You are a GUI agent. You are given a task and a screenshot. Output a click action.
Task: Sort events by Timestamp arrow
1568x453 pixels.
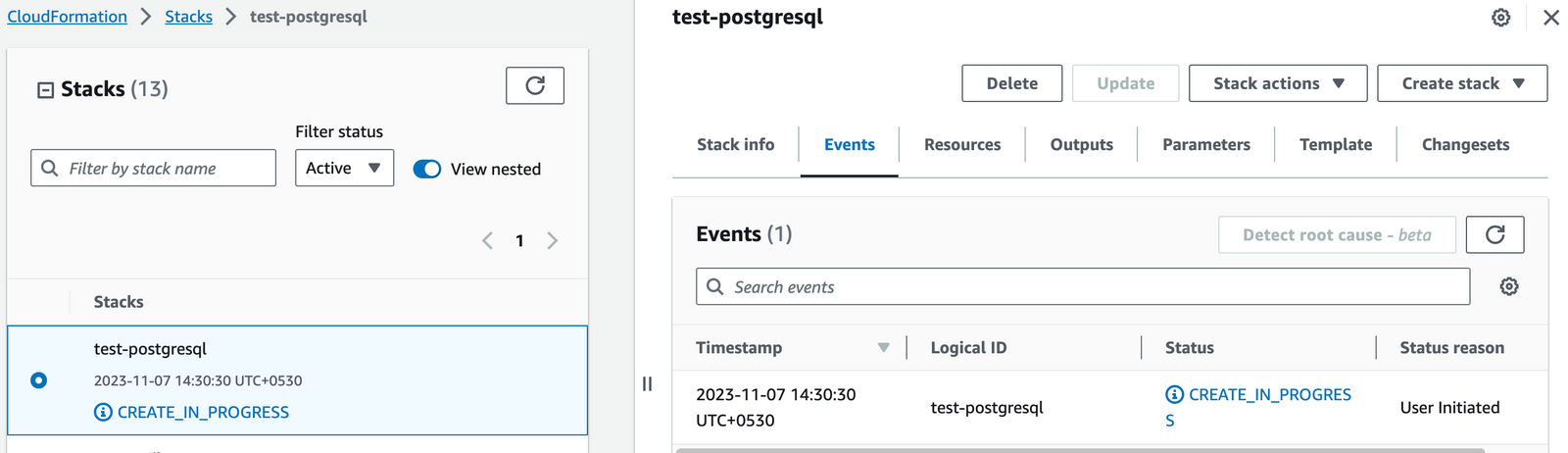point(883,348)
